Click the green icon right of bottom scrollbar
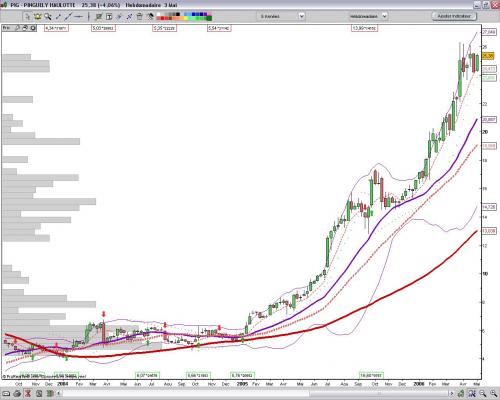 point(461,394)
